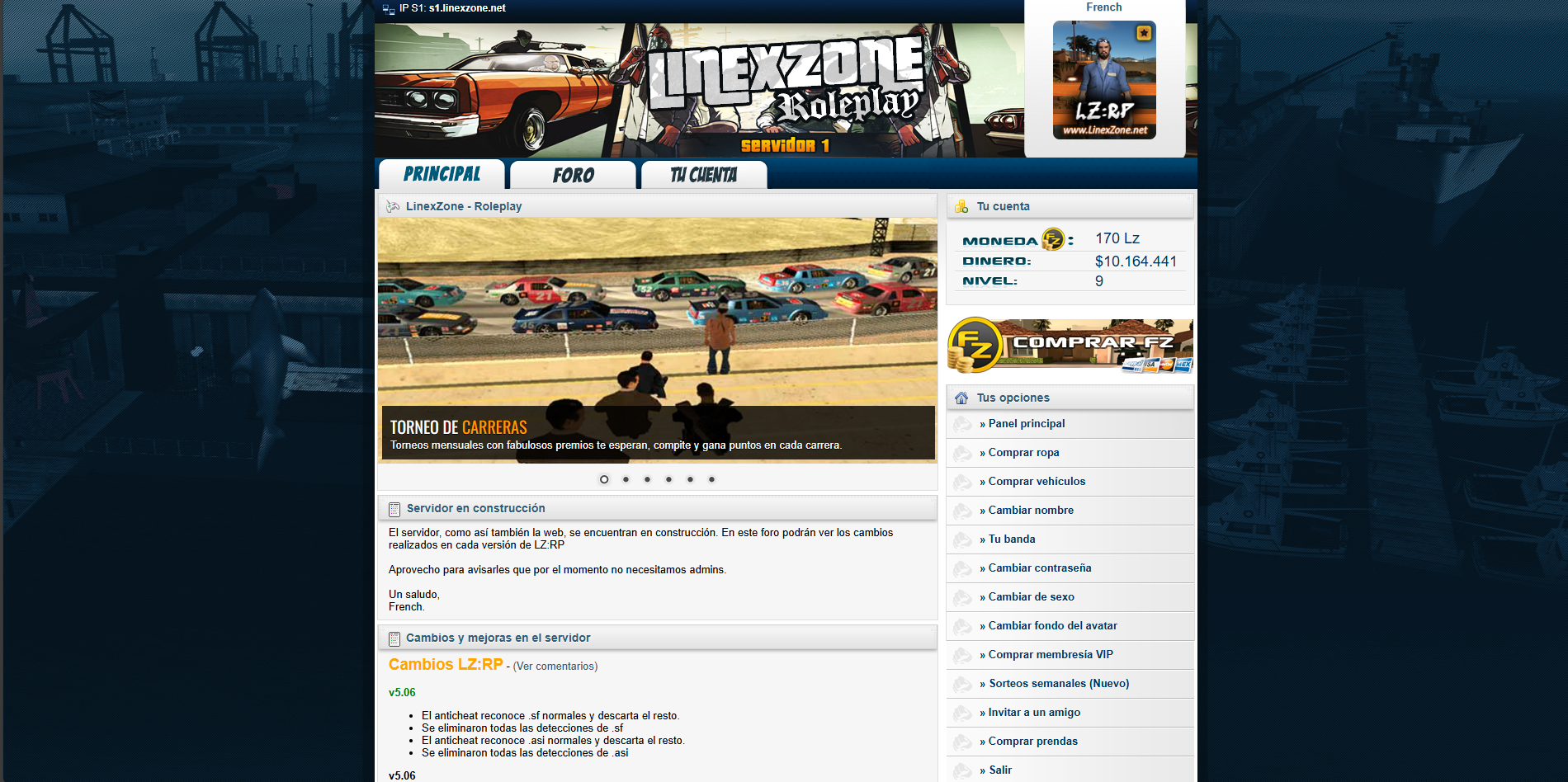The image size is (1568, 782).
Task: Open the Ver comentarios link
Action: [x=555, y=667]
